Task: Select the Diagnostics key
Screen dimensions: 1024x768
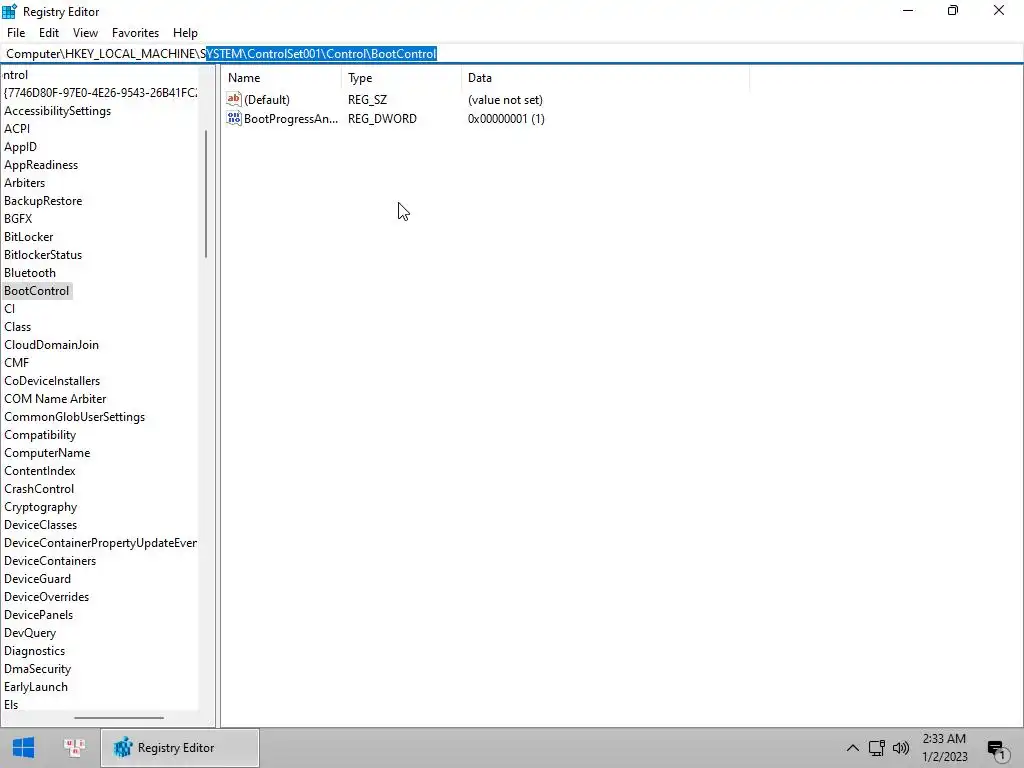Action: pyautogui.click(x=35, y=651)
